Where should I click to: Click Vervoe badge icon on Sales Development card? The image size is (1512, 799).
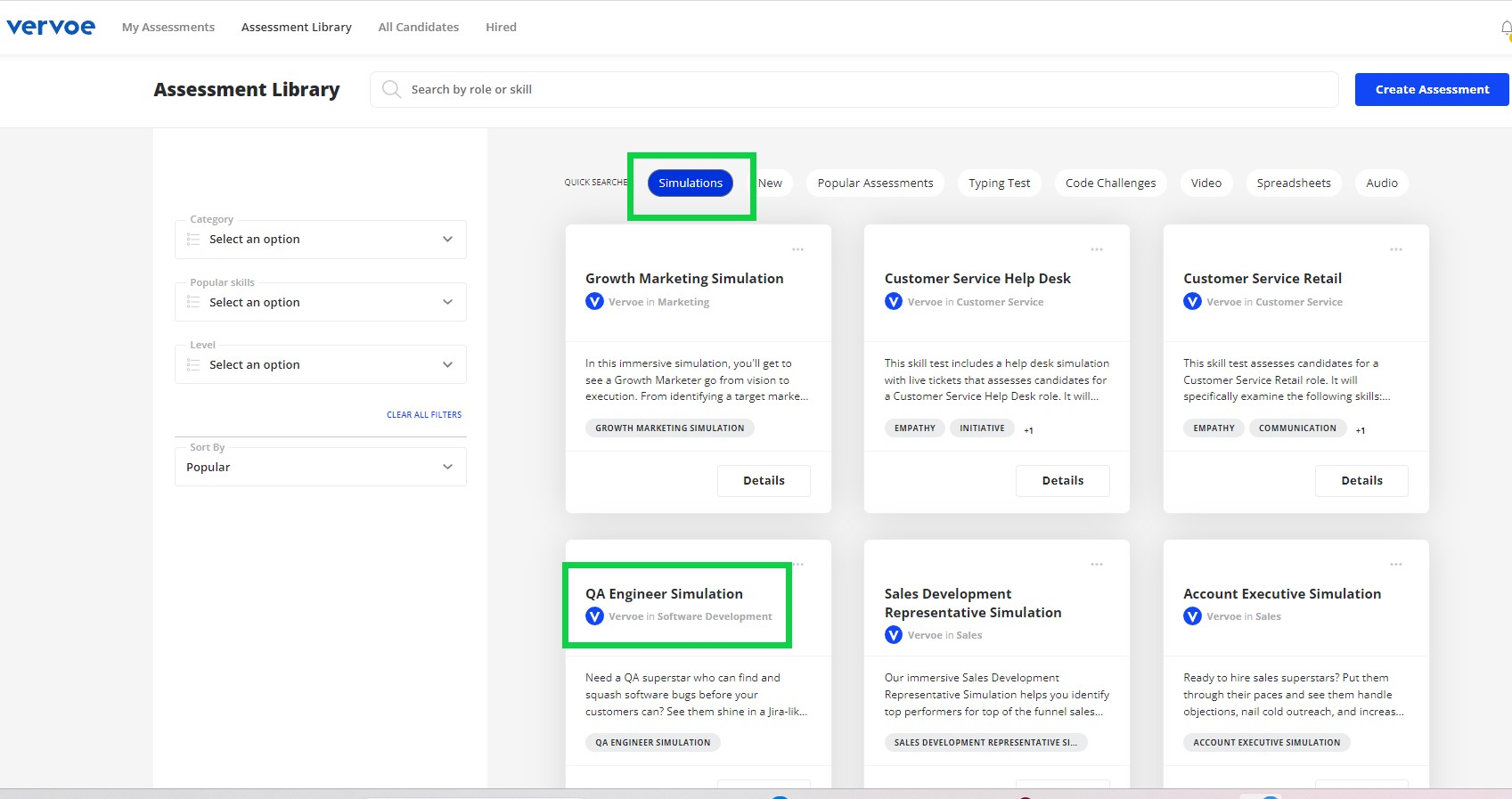(x=894, y=635)
